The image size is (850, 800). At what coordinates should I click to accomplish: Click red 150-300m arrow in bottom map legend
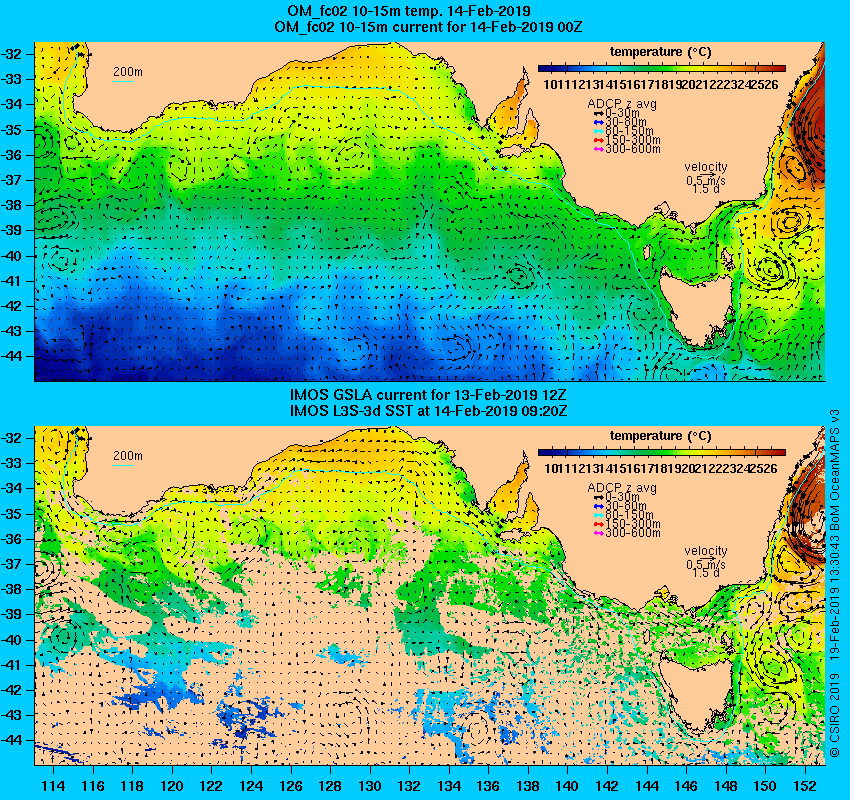[x=598, y=524]
